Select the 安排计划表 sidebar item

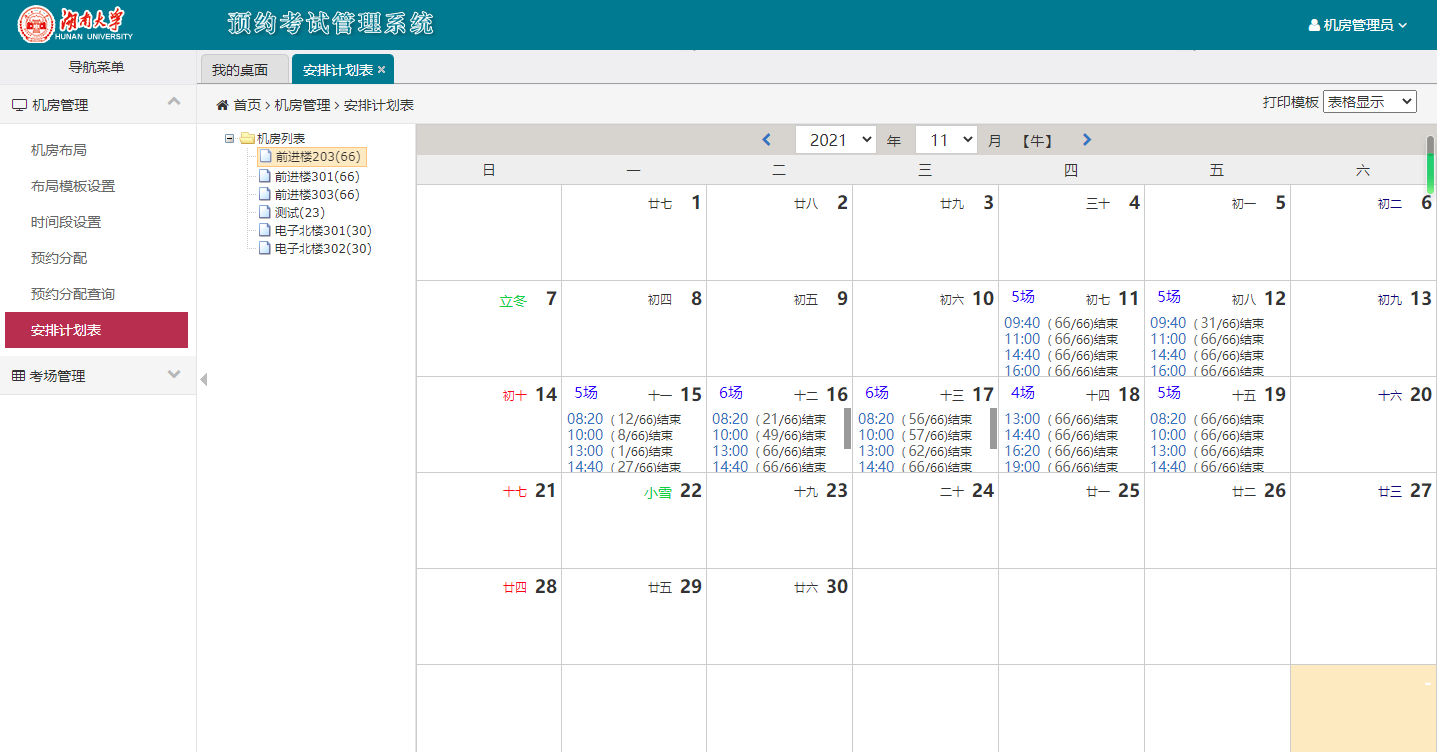[x=96, y=330]
